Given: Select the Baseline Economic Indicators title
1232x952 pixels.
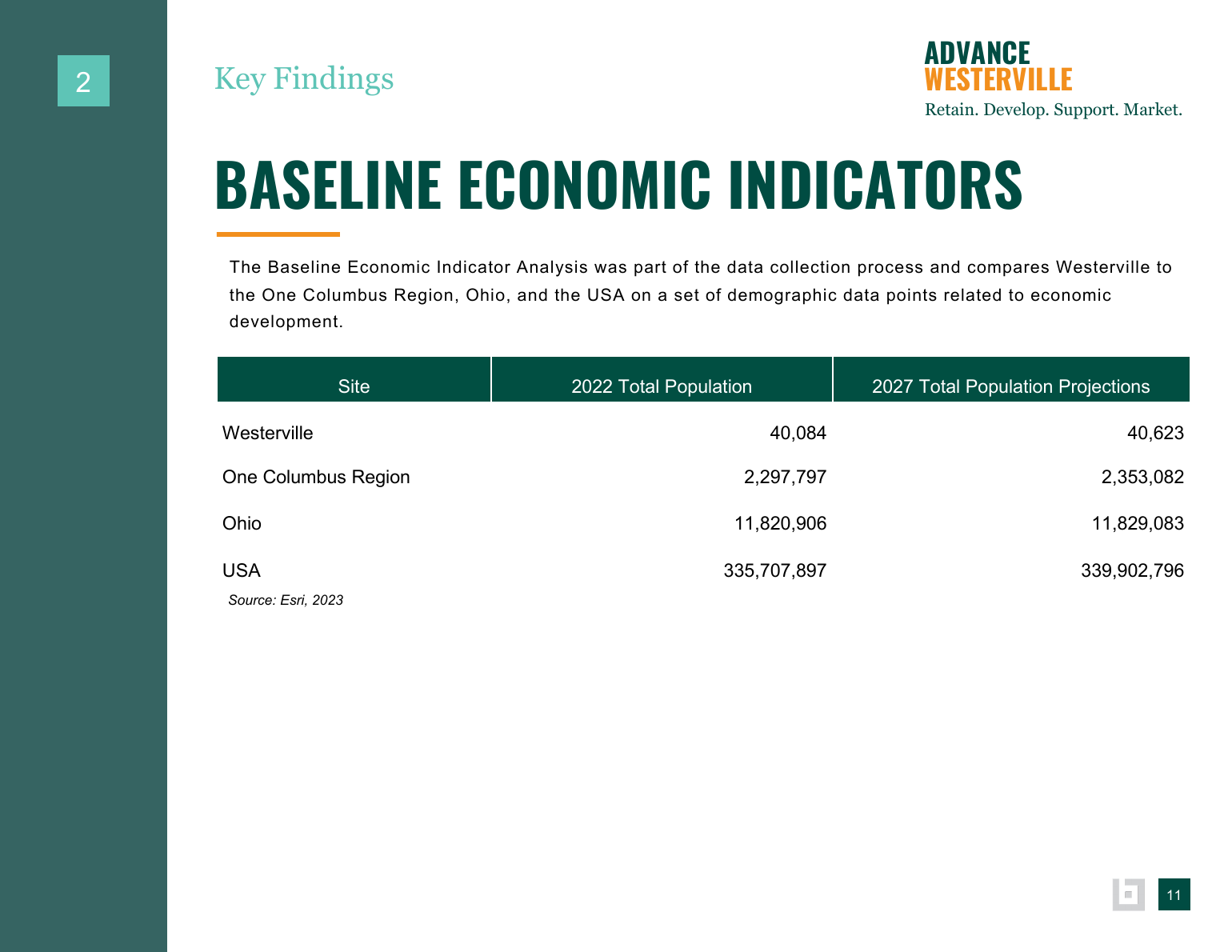Looking at the screenshot, I should pyautogui.click(x=618, y=185).
